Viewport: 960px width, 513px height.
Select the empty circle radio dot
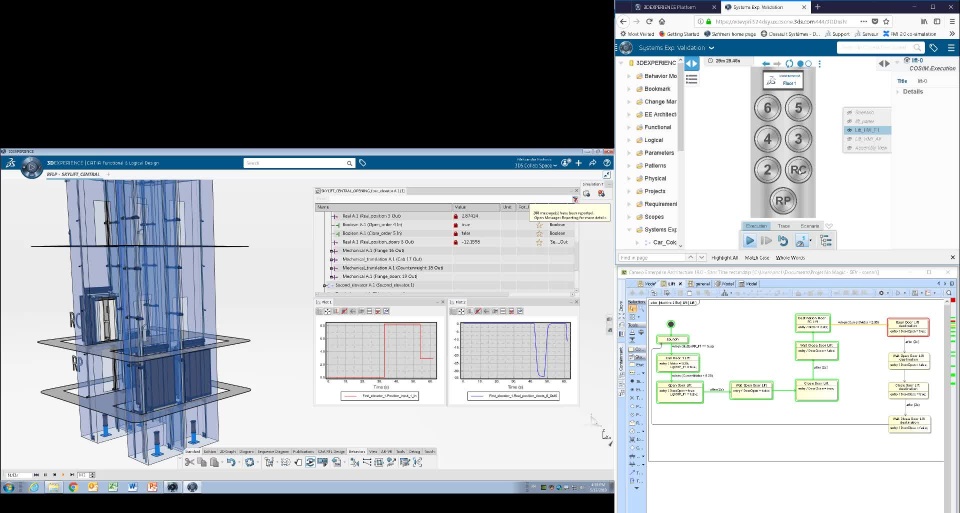click(x=809, y=63)
